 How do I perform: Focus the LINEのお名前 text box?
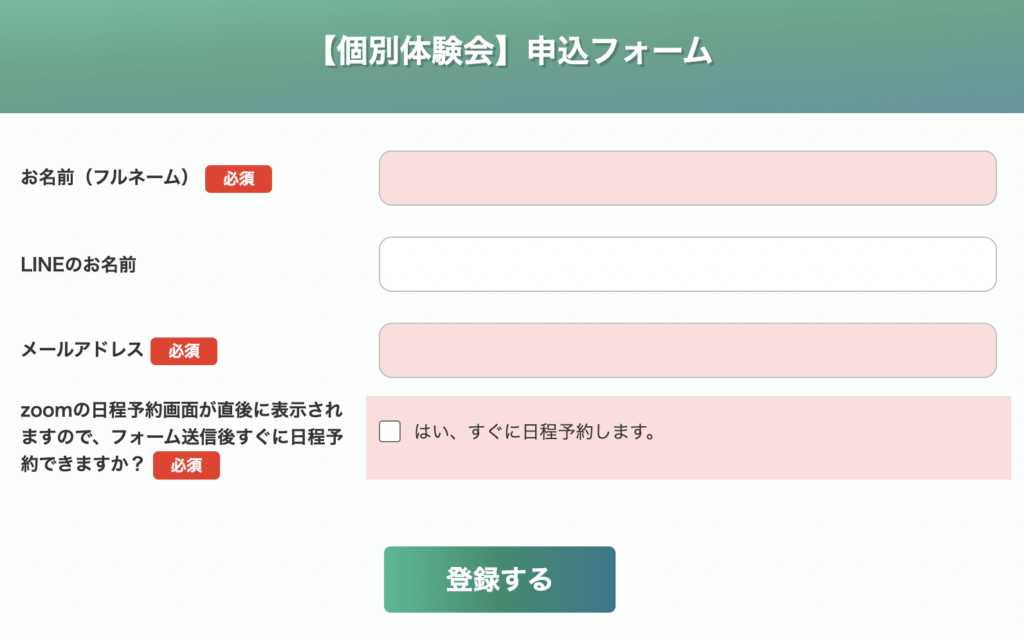pos(687,264)
